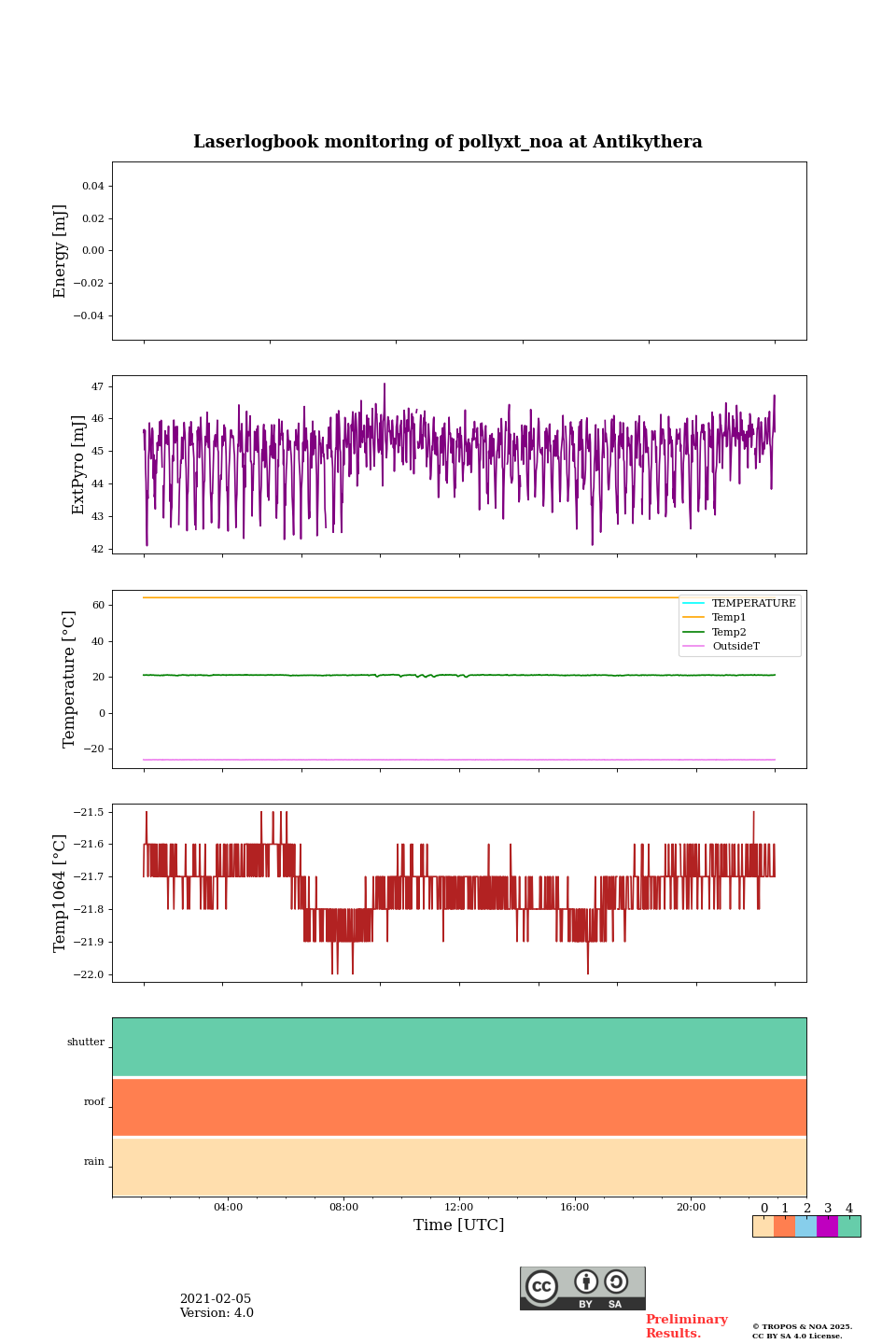Viewport: 896px width, 1344px height.
Task: Click the beige rain status bar
Action: tap(459, 1167)
